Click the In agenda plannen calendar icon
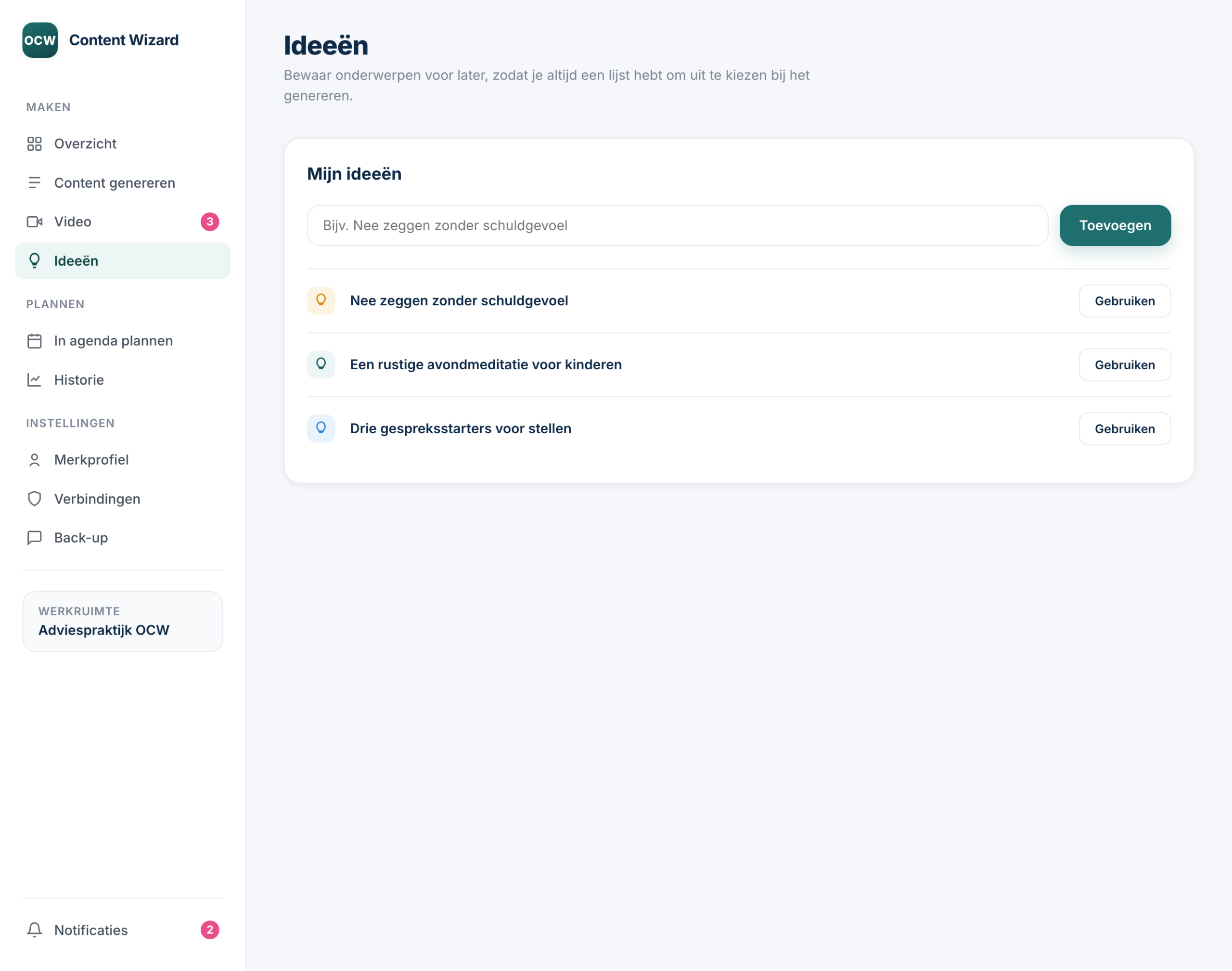 [x=35, y=340]
